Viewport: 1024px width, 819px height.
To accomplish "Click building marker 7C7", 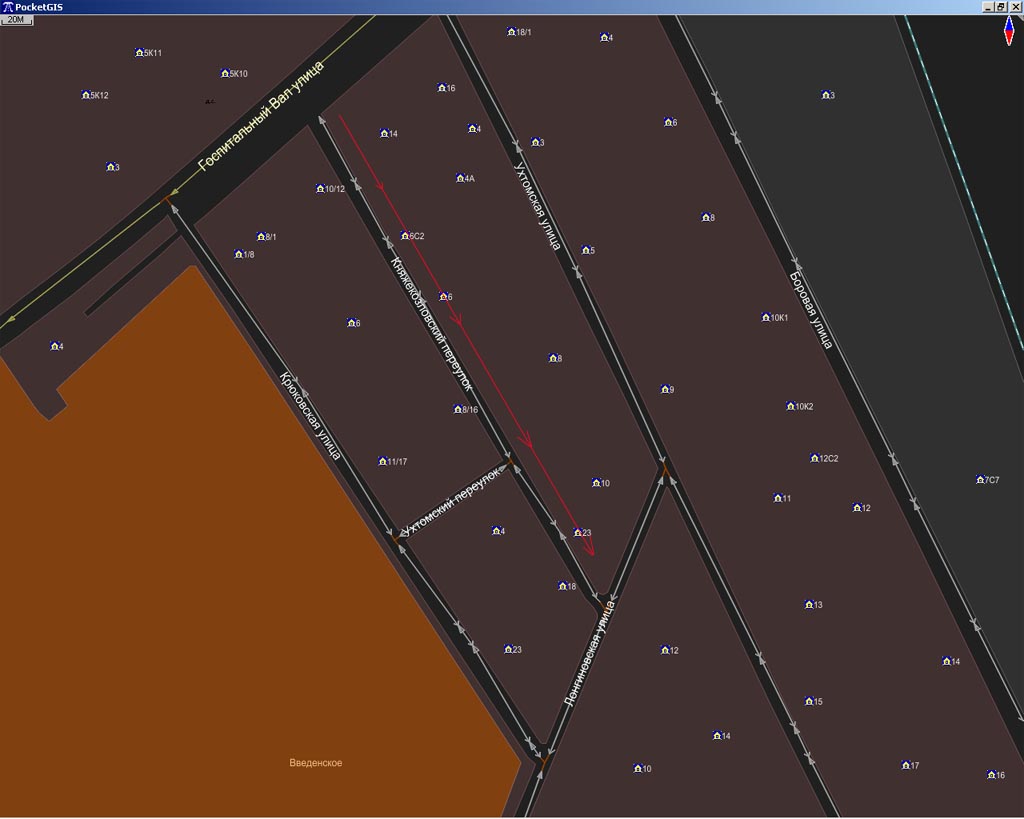I will [x=980, y=481].
